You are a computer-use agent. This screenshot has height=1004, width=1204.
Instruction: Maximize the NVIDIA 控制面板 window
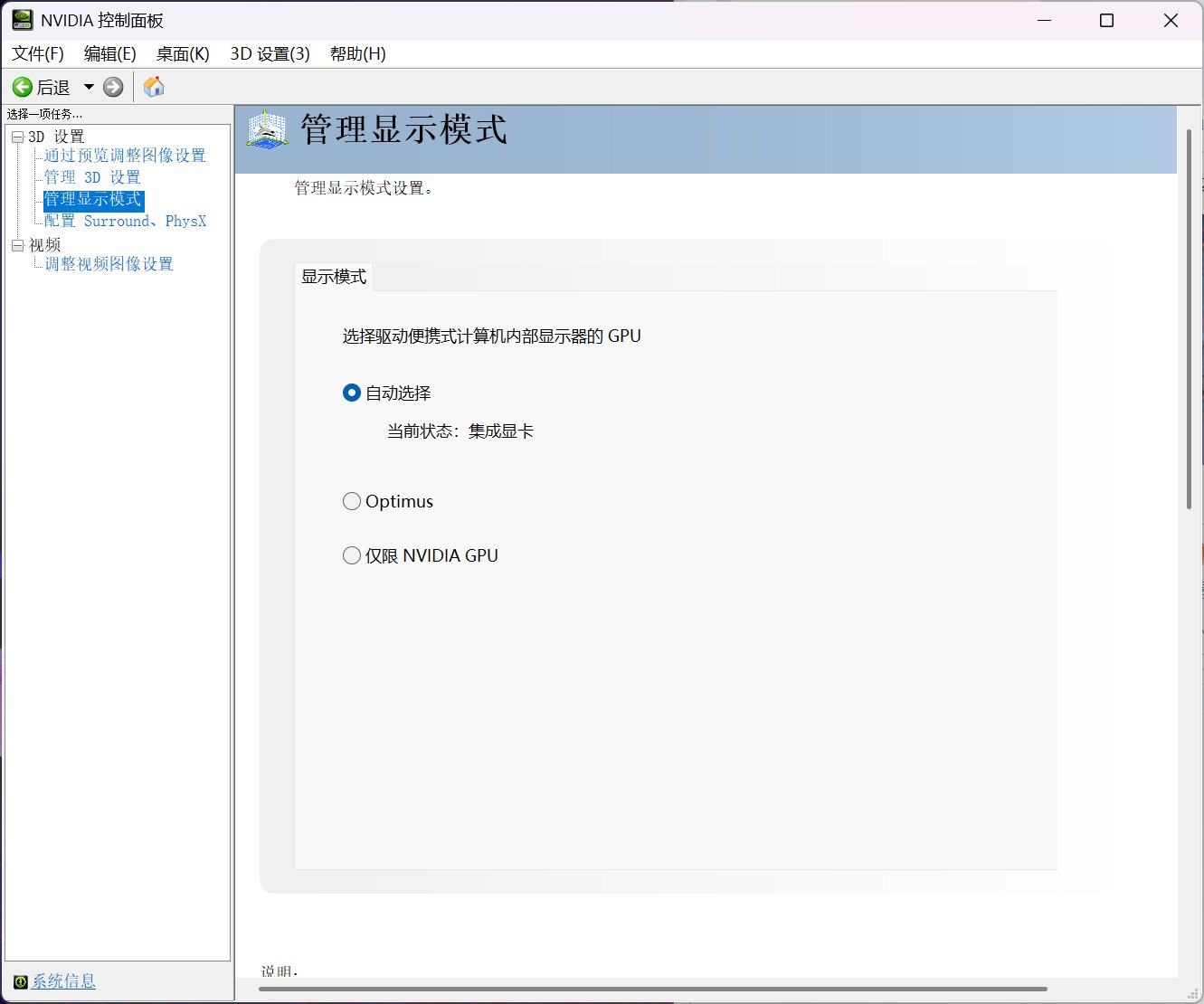point(1106,20)
